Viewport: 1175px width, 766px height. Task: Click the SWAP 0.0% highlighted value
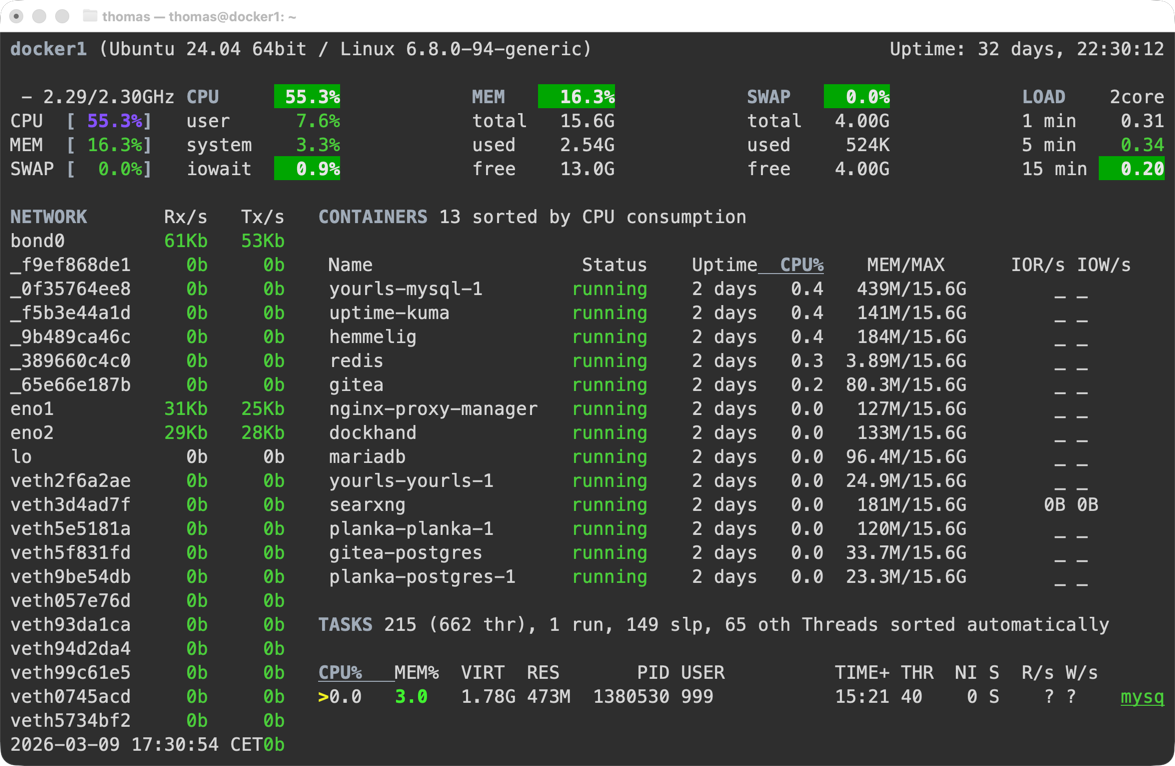point(857,97)
